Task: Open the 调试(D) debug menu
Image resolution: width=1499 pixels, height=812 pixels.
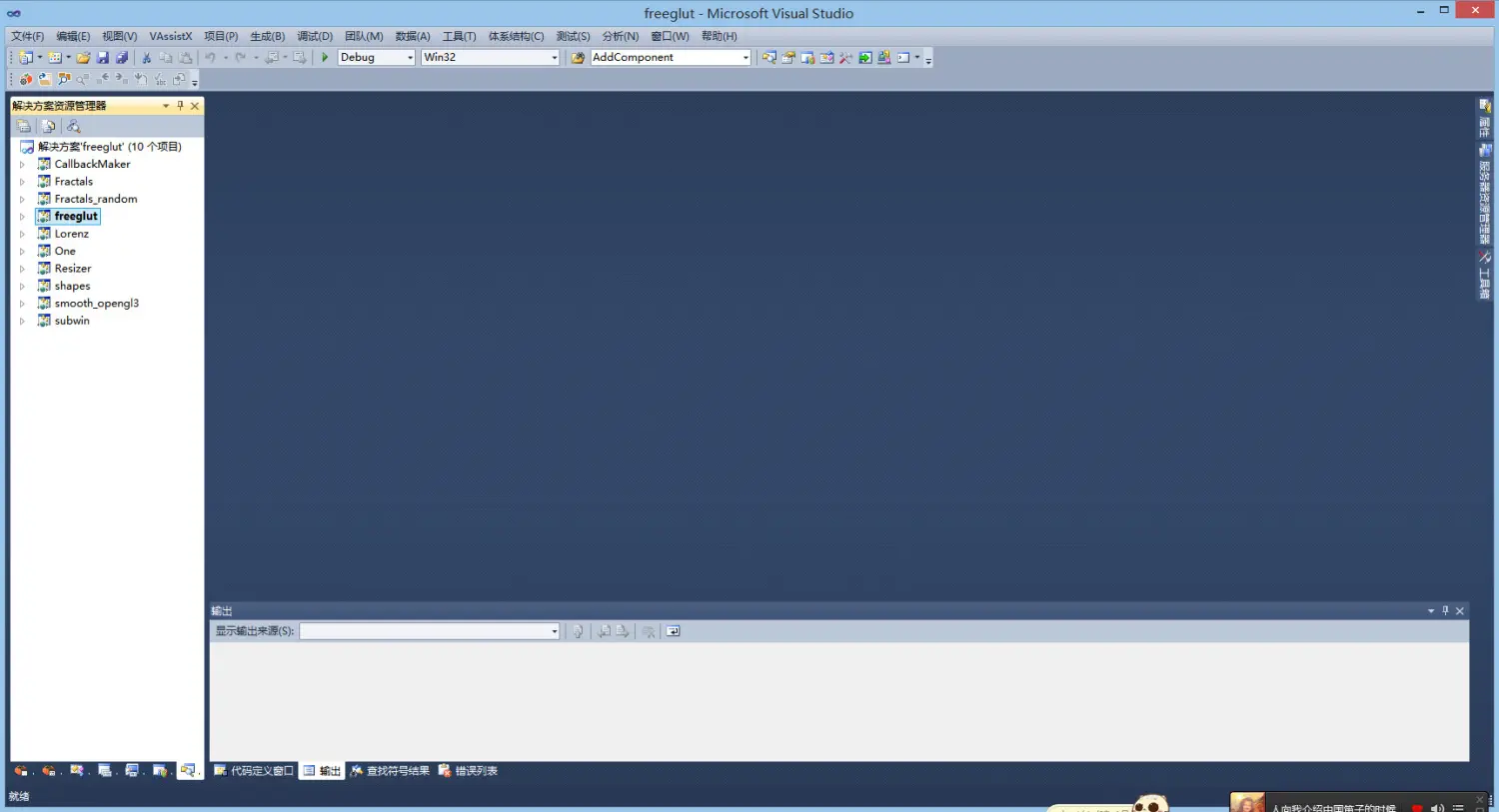Action: pos(315,36)
